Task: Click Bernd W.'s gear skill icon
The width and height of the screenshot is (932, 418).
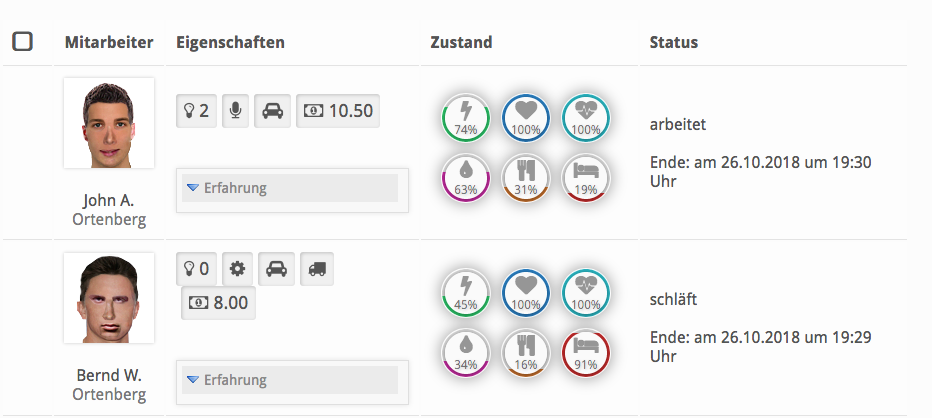Action: click(238, 268)
